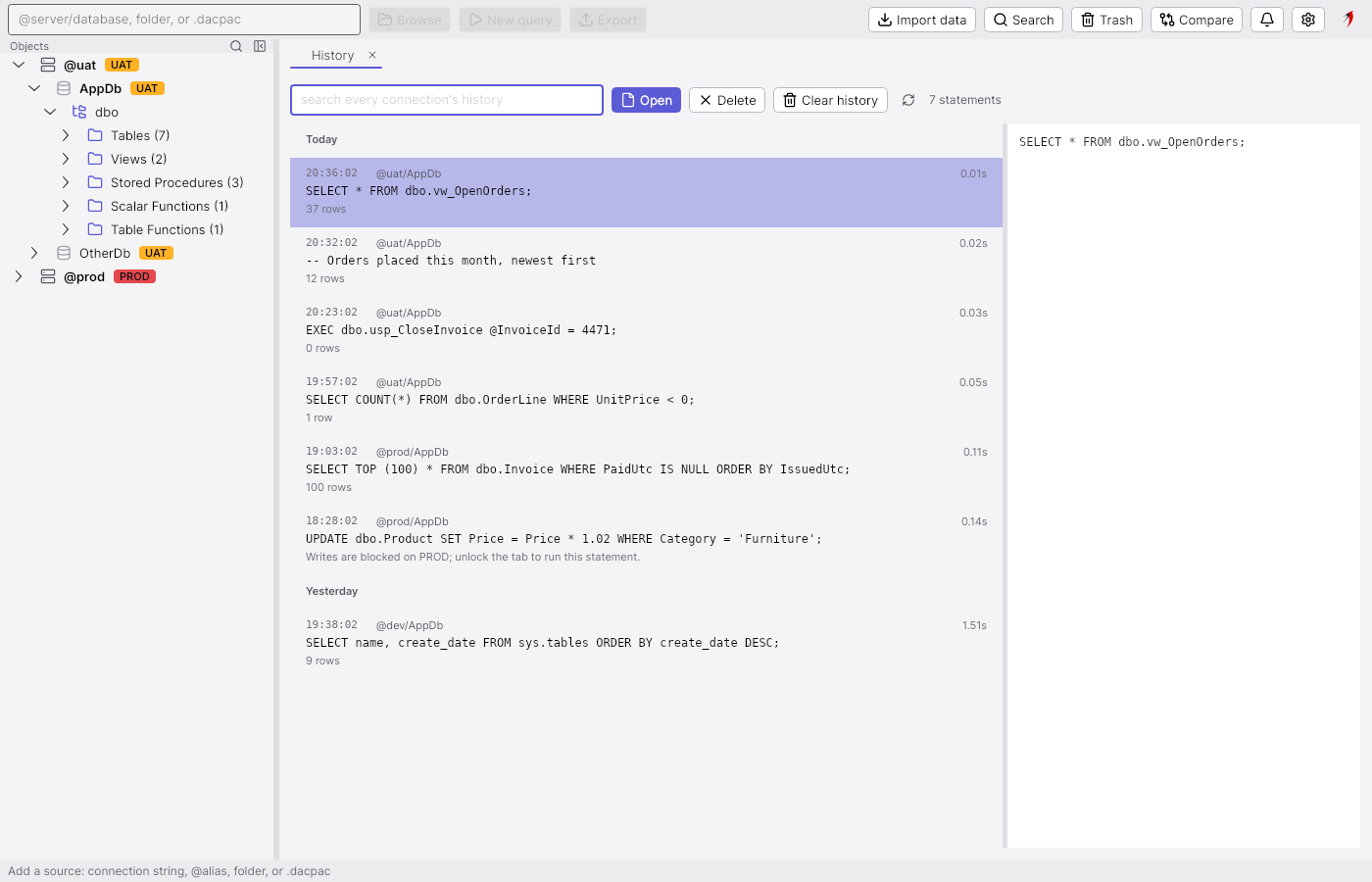Click the red app logo icon
The width and height of the screenshot is (1372, 882).
(x=1348, y=19)
